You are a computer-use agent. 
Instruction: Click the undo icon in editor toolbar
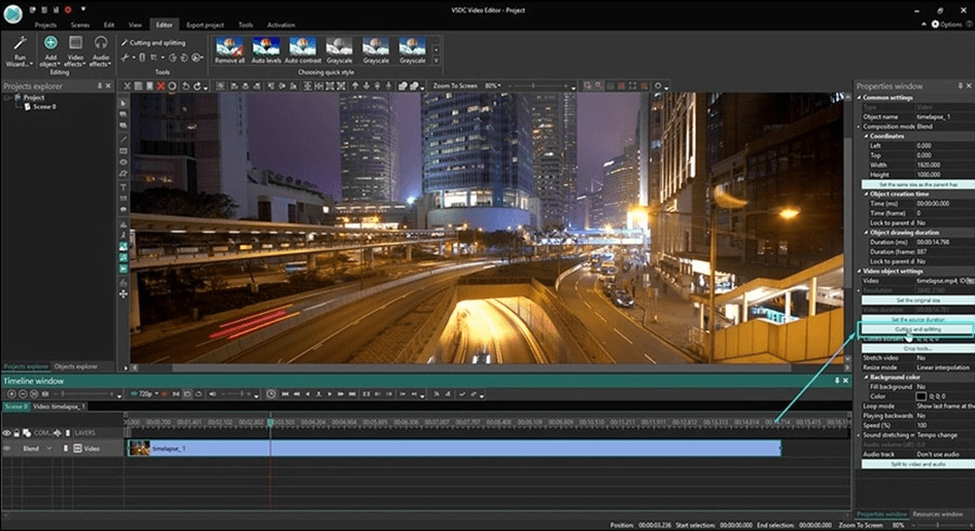pos(185,86)
